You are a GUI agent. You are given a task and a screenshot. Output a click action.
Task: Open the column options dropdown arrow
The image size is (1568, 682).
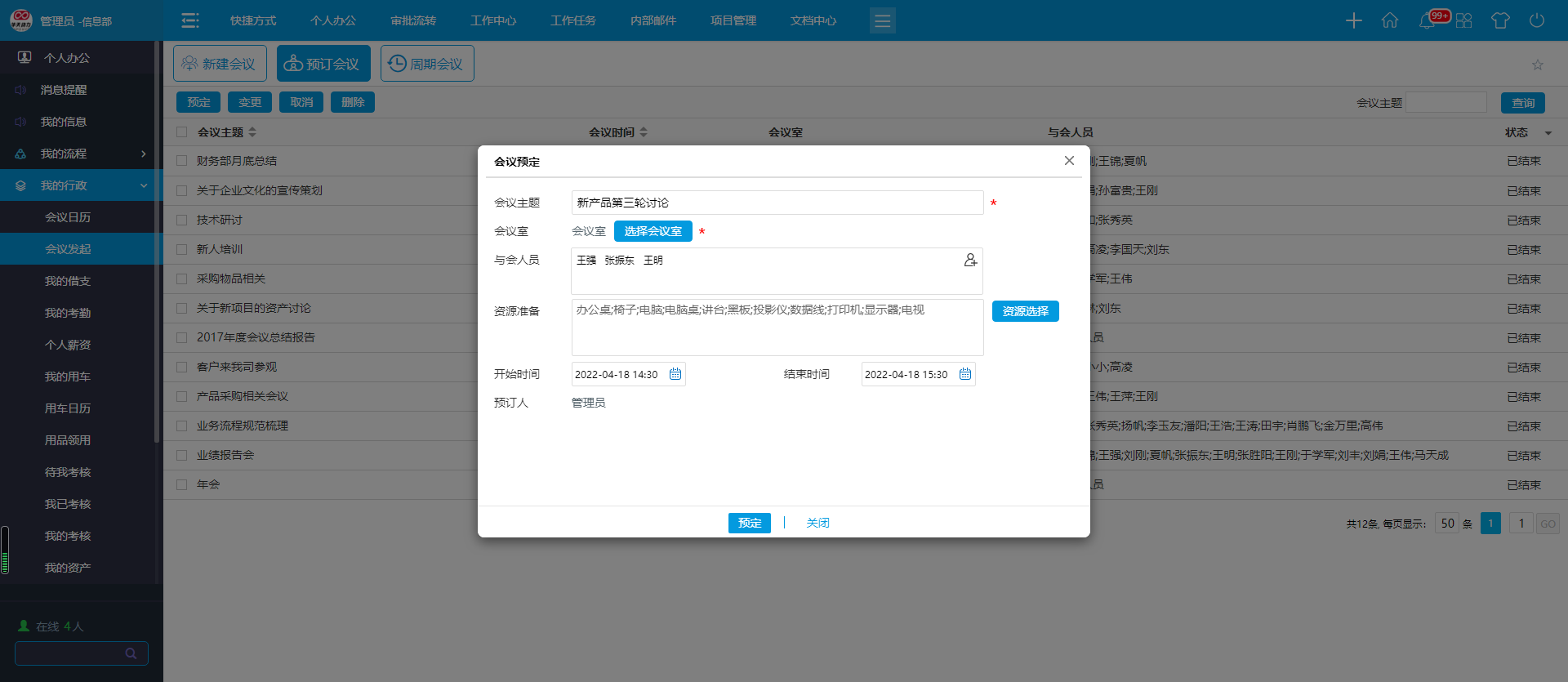(x=1548, y=133)
